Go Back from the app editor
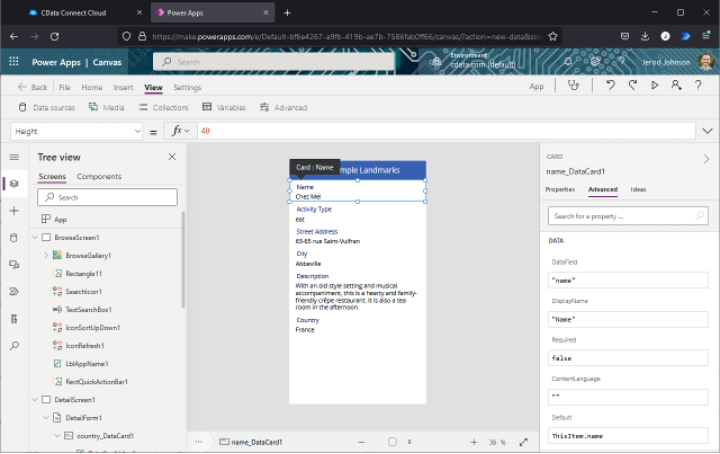The width and height of the screenshot is (720, 454). (32, 87)
